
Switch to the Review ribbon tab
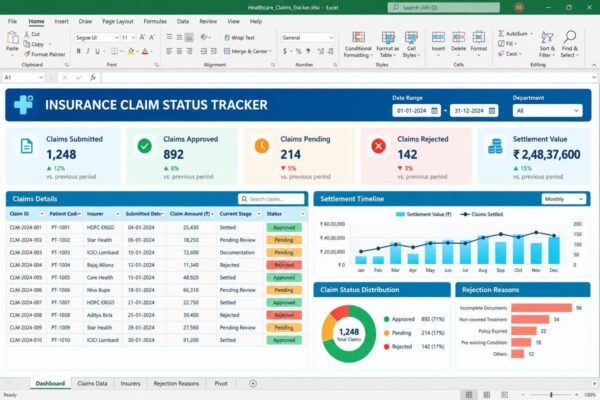point(208,21)
